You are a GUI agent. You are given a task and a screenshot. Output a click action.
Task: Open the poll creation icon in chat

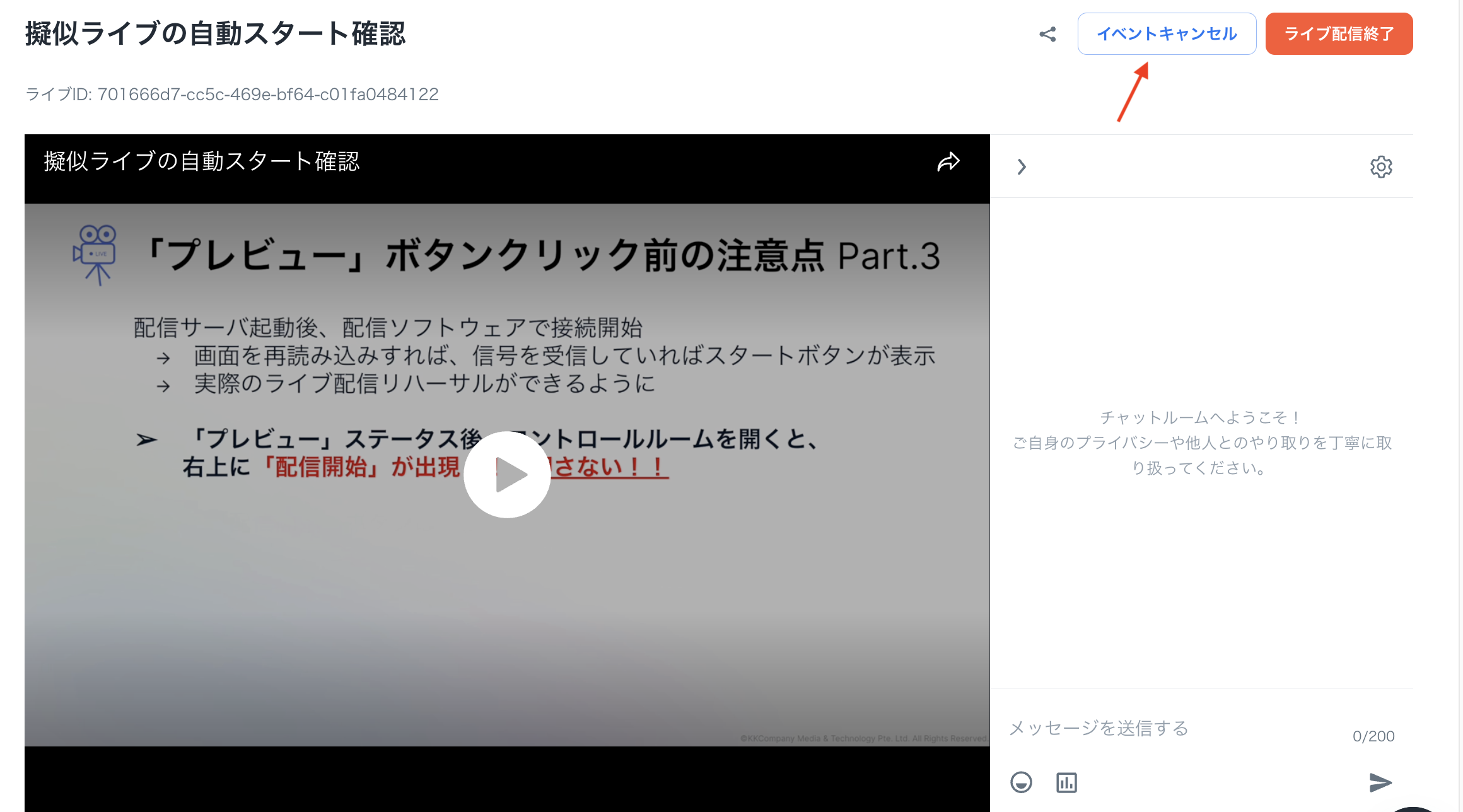1066,782
